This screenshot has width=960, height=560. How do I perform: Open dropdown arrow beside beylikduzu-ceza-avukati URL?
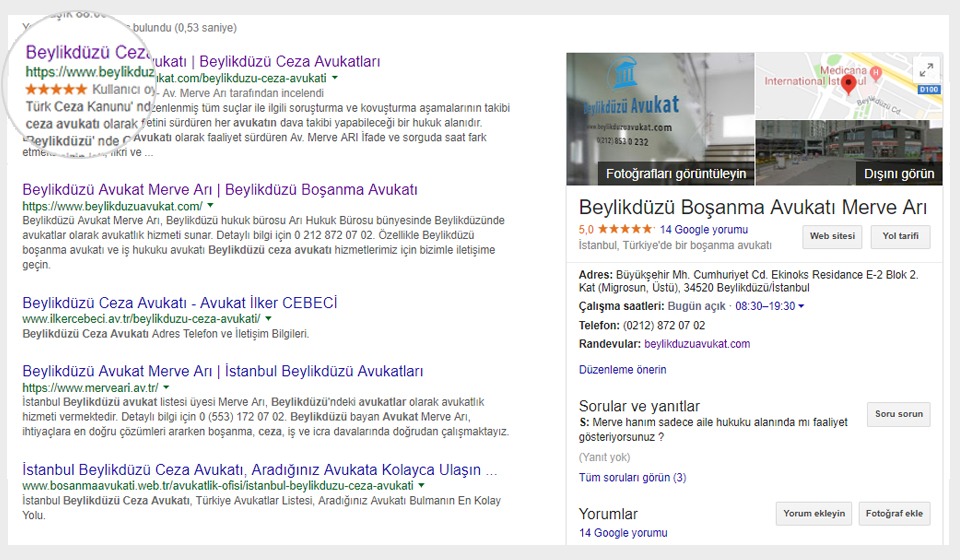(335, 78)
